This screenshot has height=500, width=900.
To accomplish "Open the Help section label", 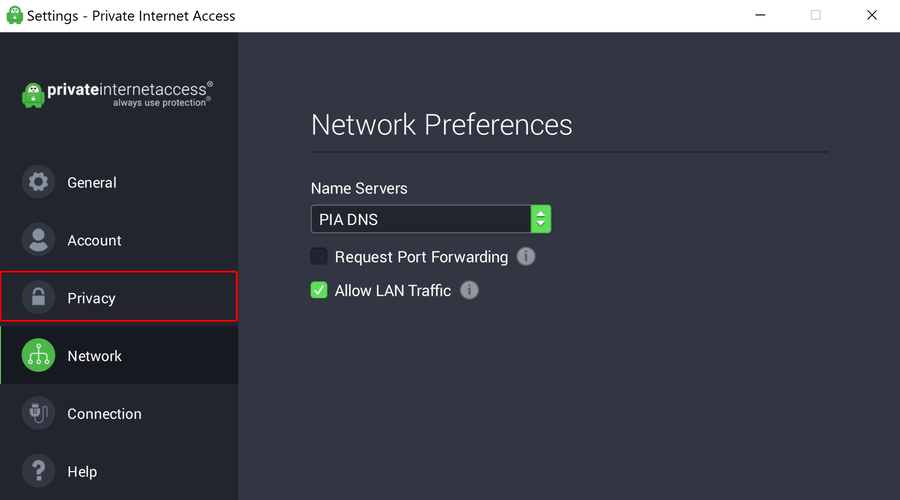I will [82, 472].
